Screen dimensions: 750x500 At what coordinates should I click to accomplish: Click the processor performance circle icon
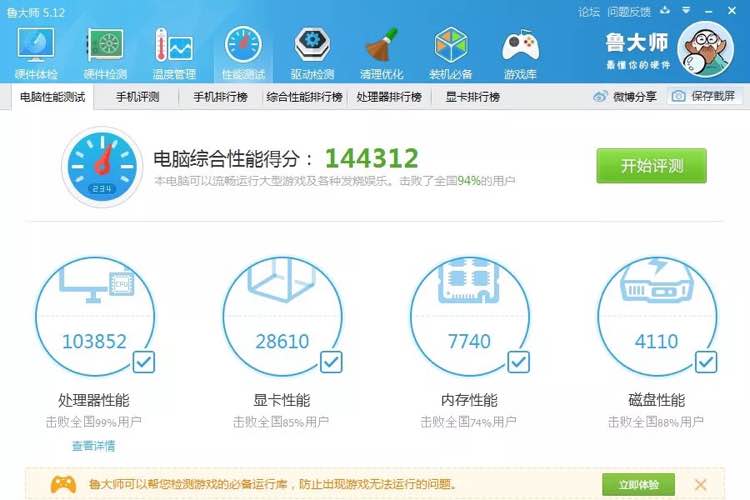tap(95, 316)
